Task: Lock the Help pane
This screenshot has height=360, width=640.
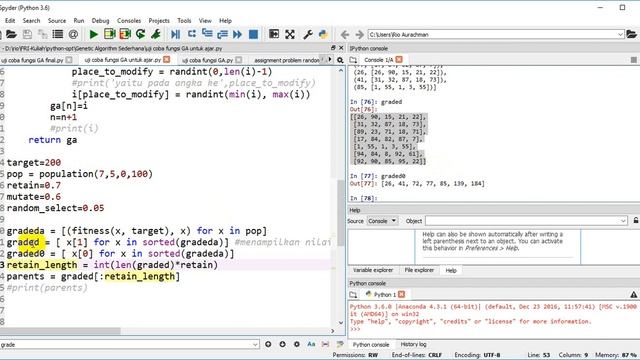Action: tap(636, 221)
